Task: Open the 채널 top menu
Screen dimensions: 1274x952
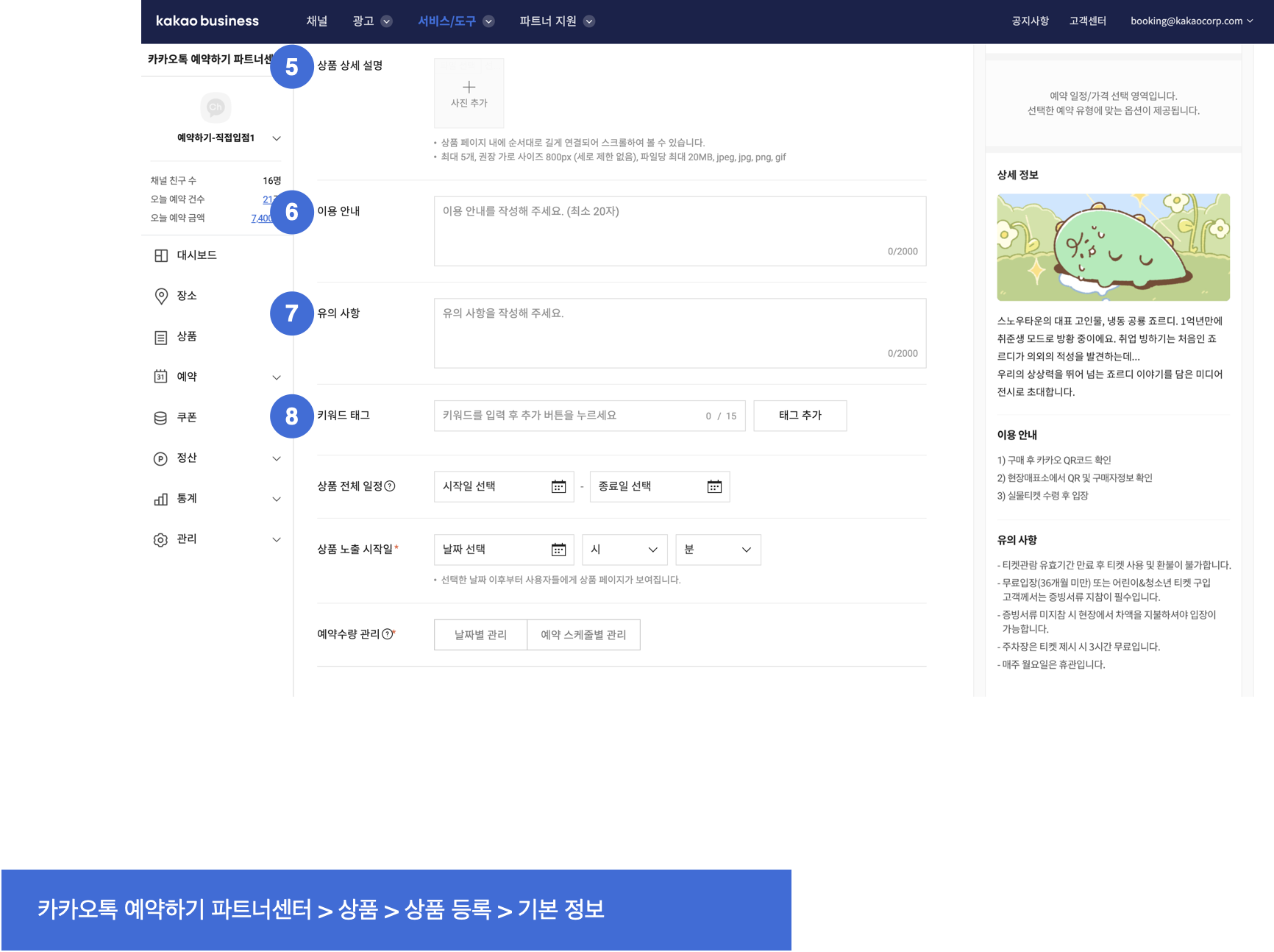Action: [317, 21]
